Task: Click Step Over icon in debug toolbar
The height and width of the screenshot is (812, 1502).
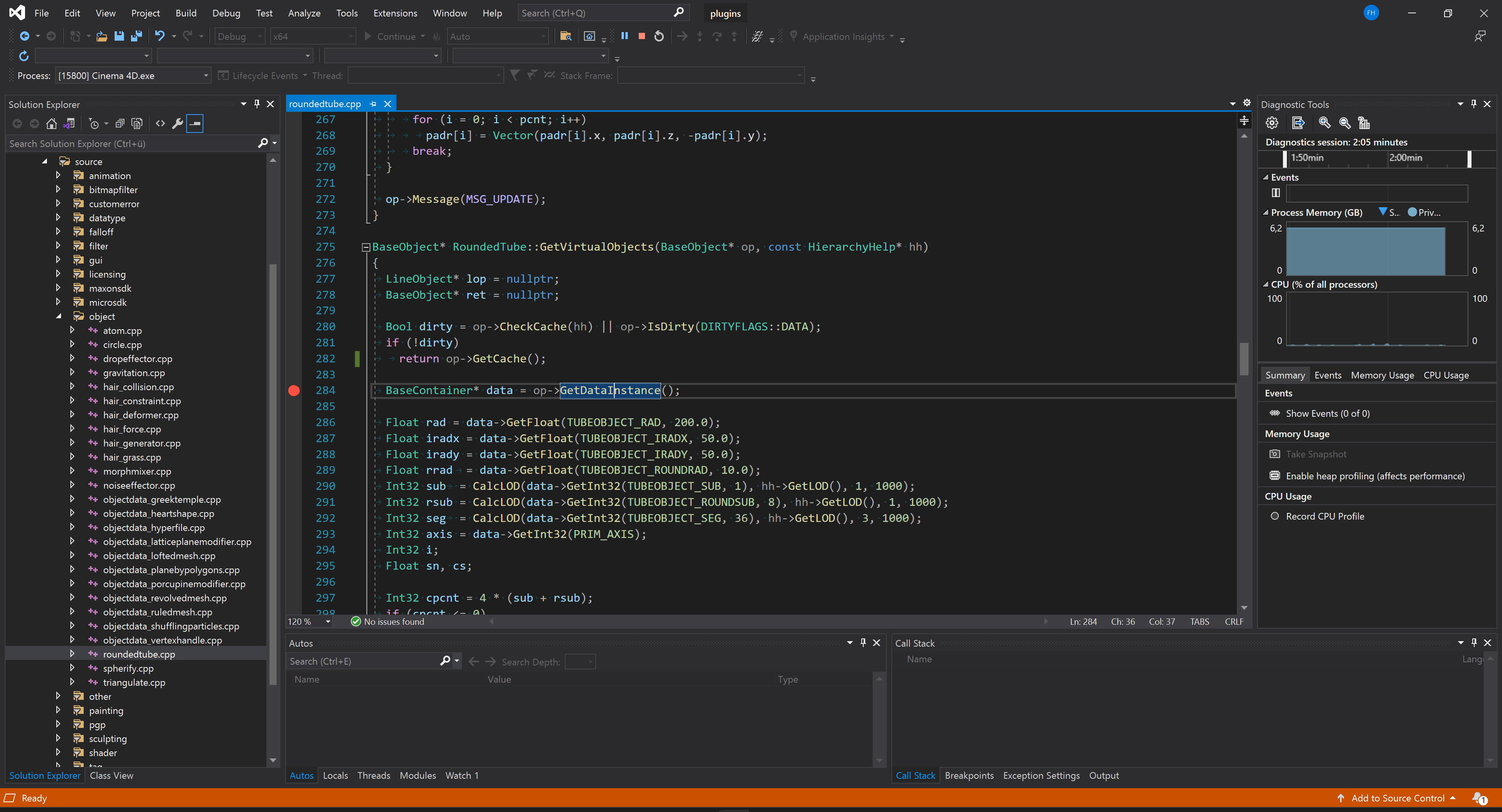Action: pos(717,36)
